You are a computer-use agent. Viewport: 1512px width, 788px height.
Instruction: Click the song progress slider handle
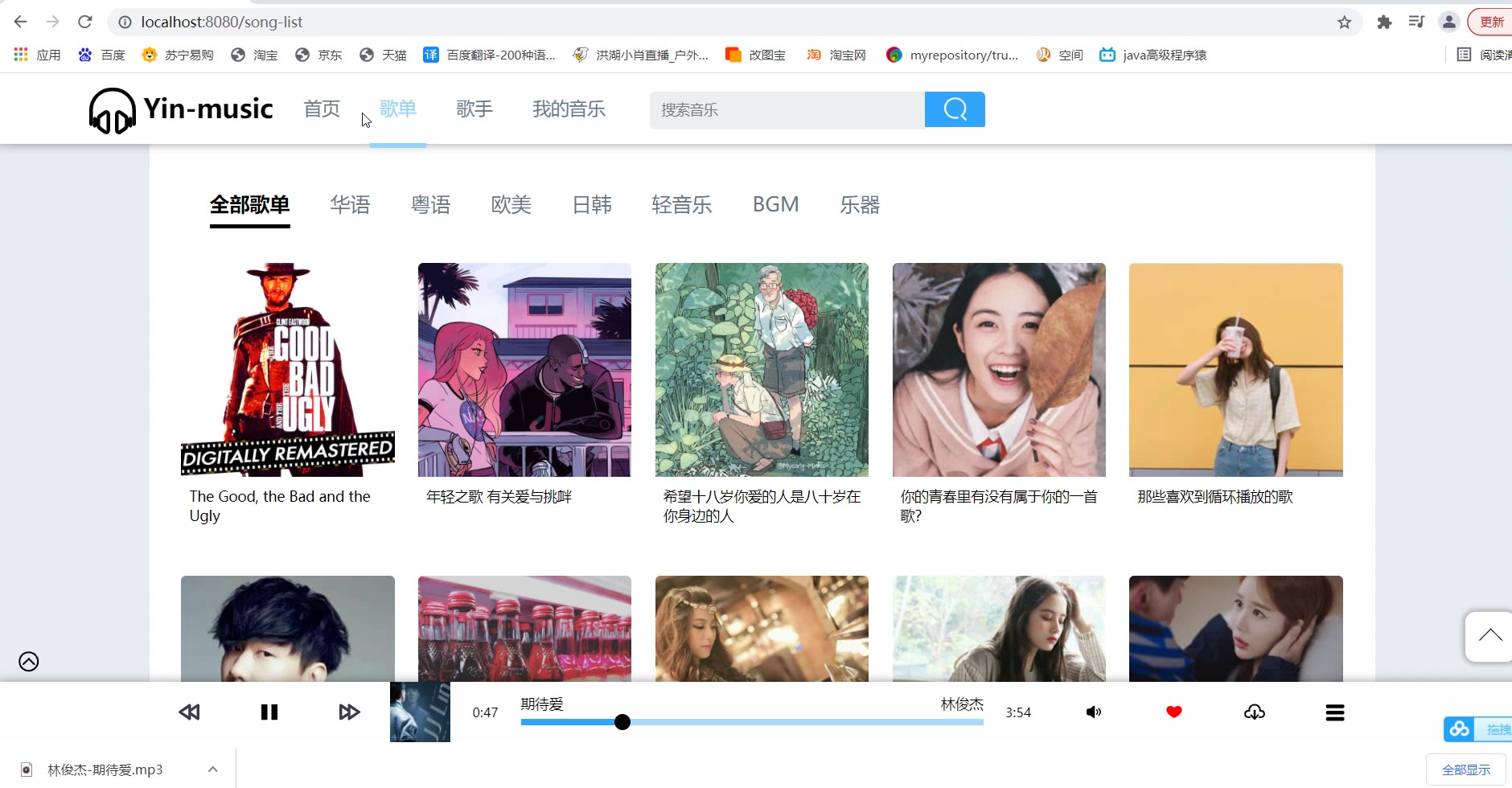(622, 722)
